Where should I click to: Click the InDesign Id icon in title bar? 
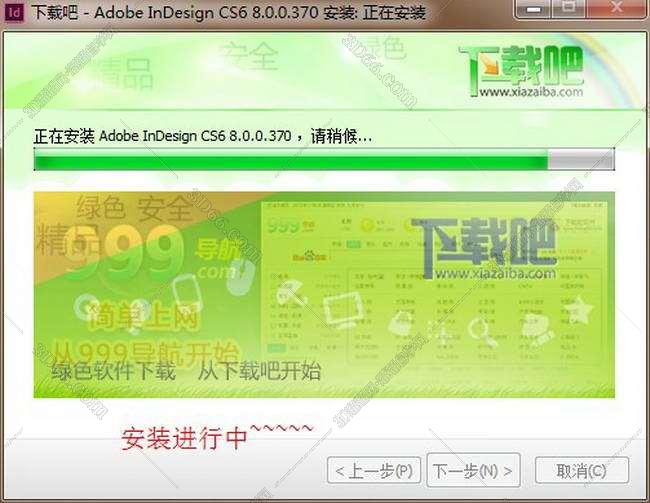15,12
